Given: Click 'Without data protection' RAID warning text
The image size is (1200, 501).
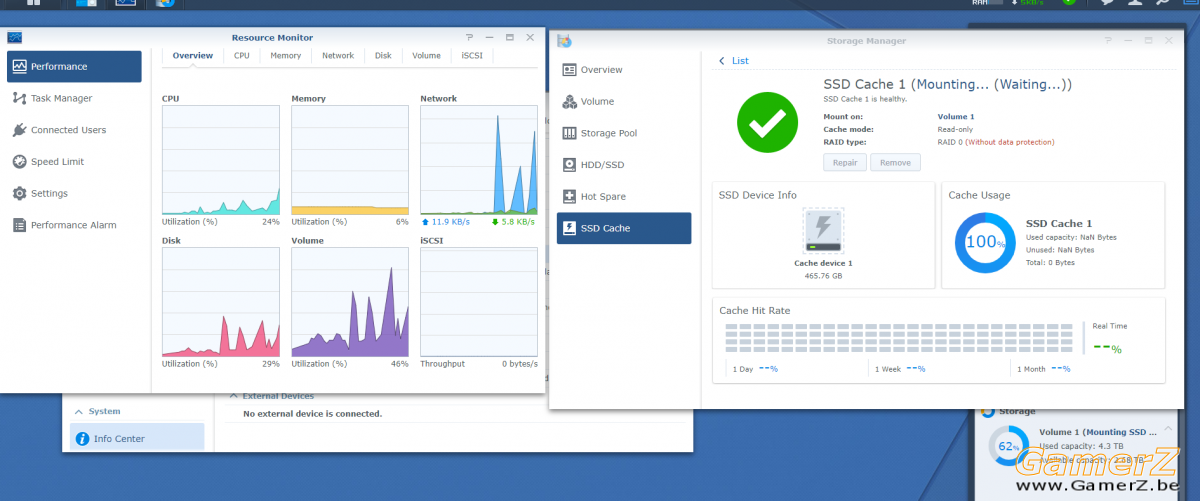Looking at the screenshot, I should [x=1010, y=142].
